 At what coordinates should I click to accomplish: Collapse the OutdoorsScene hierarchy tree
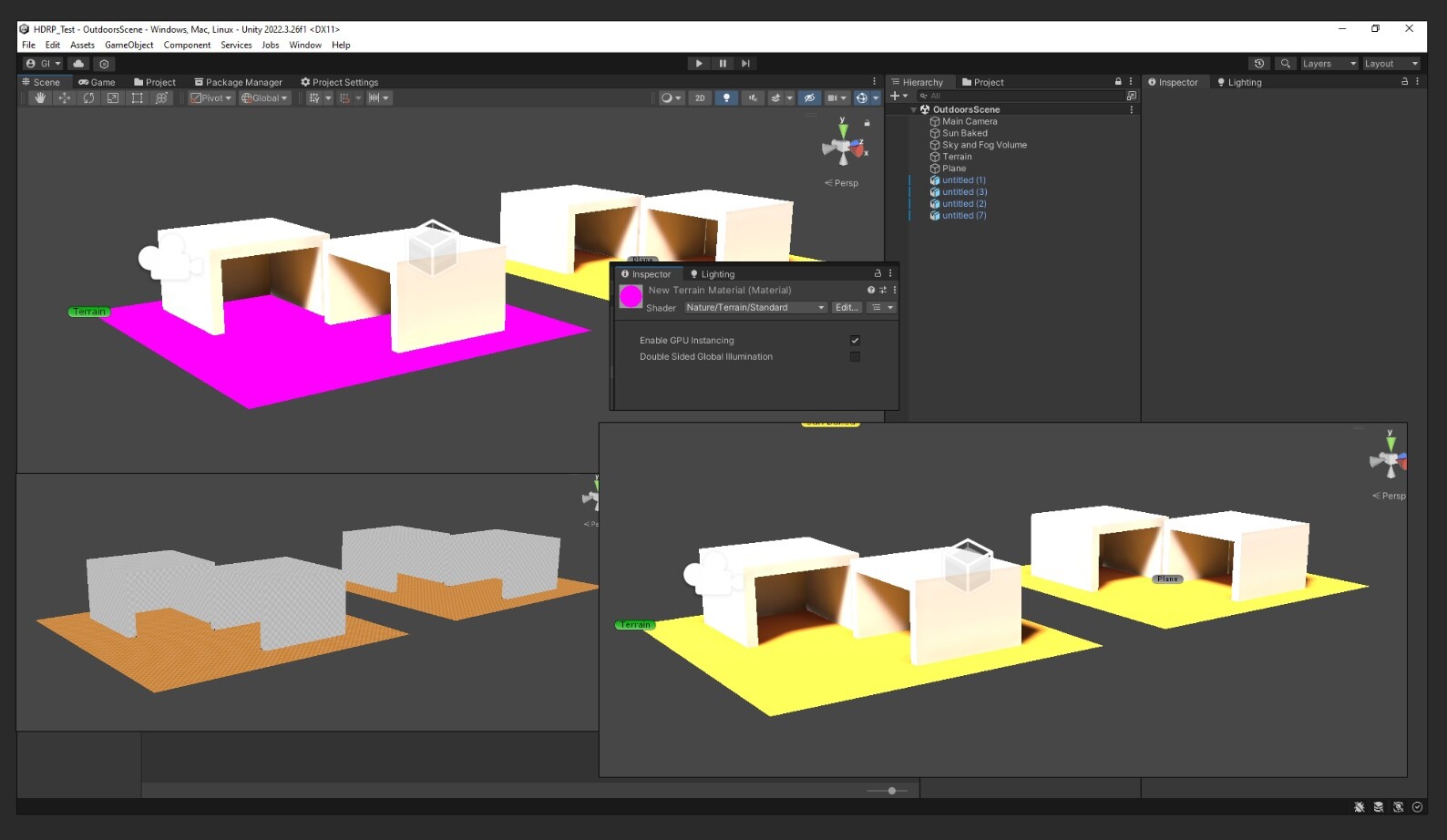(914, 109)
